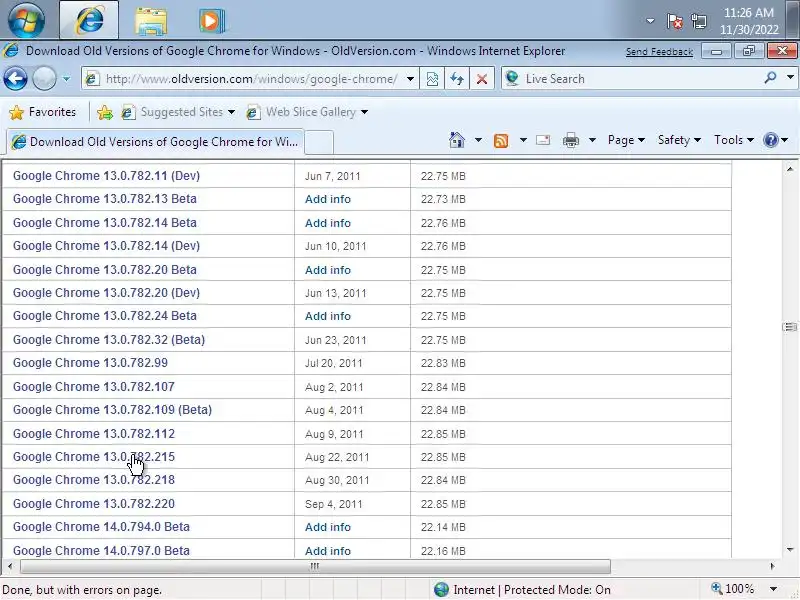The width and height of the screenshot is (800, 600).
Task: Click Add info for 13.0.782.24 Beta
Action: (328, 316)
